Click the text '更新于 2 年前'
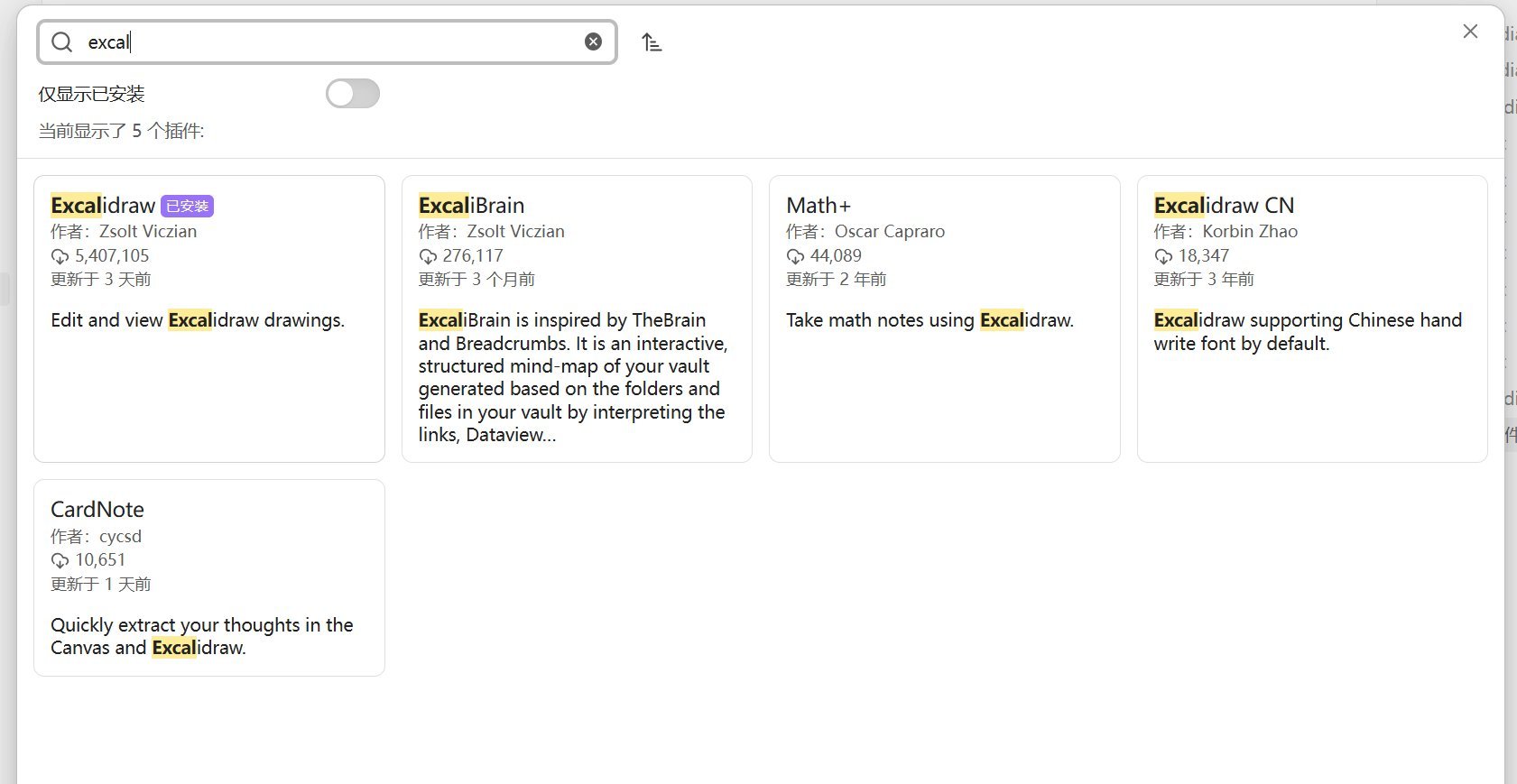The image size is (1517, 784). [x=836, y=280]
